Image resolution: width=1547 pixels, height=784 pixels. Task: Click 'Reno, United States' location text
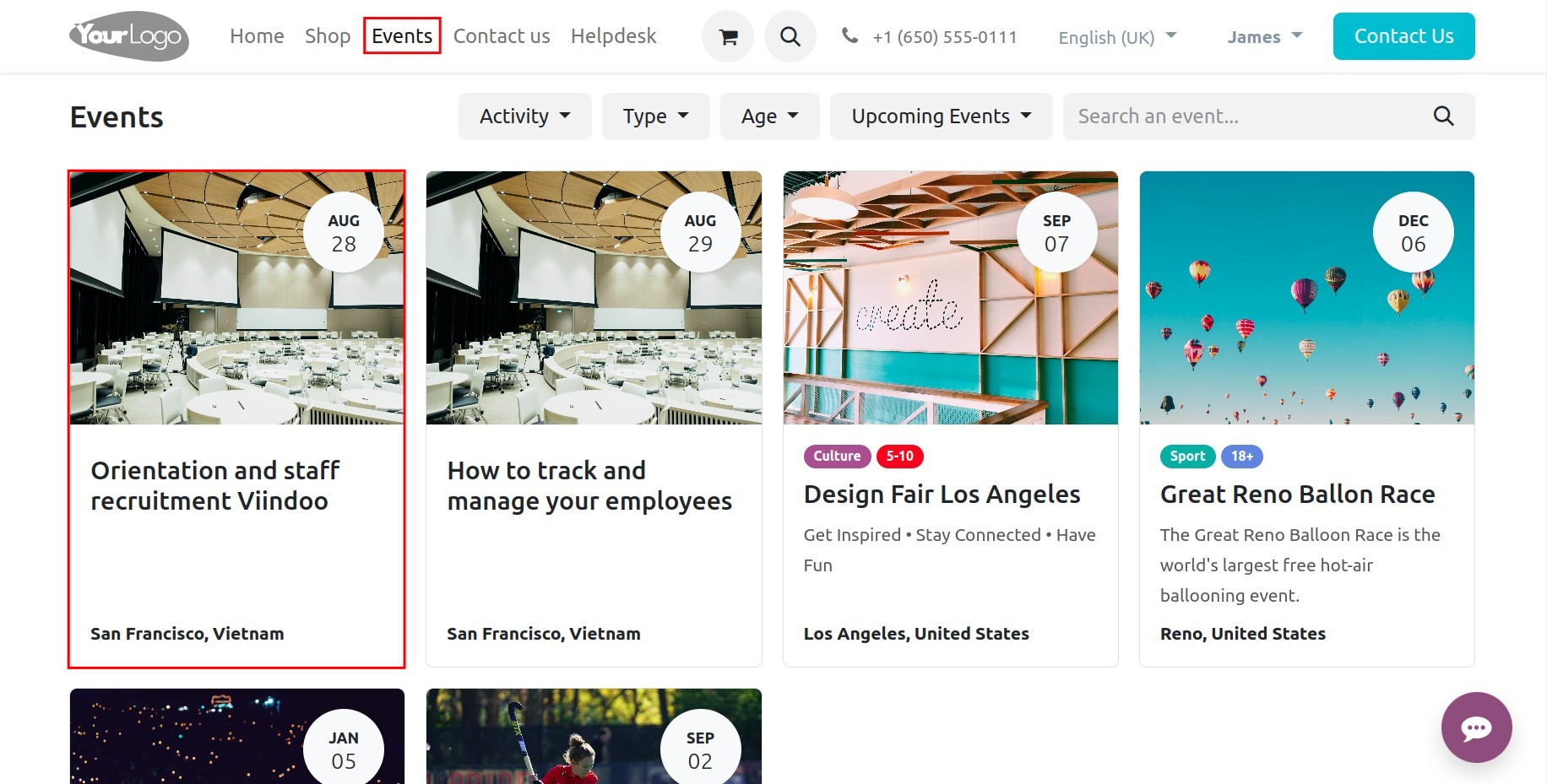coord(1243,634)
